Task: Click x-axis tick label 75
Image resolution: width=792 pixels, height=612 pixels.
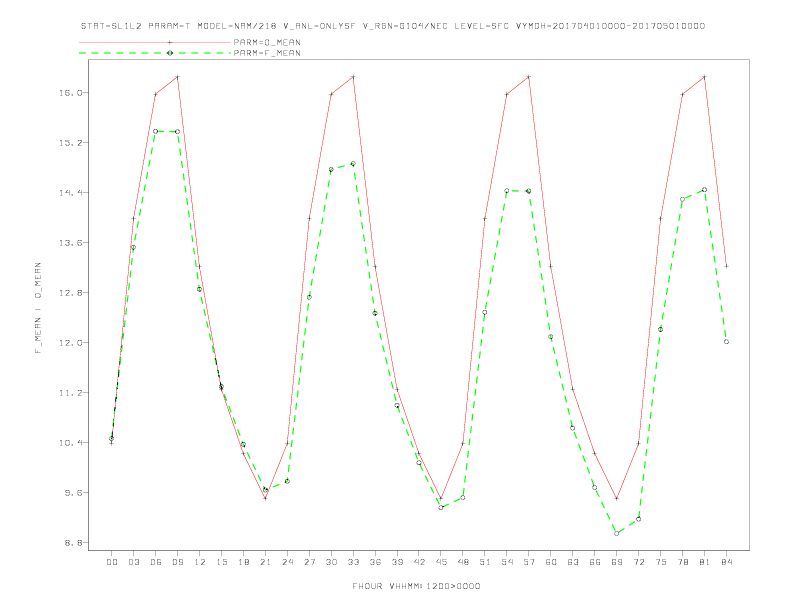Action: point(661,562)
